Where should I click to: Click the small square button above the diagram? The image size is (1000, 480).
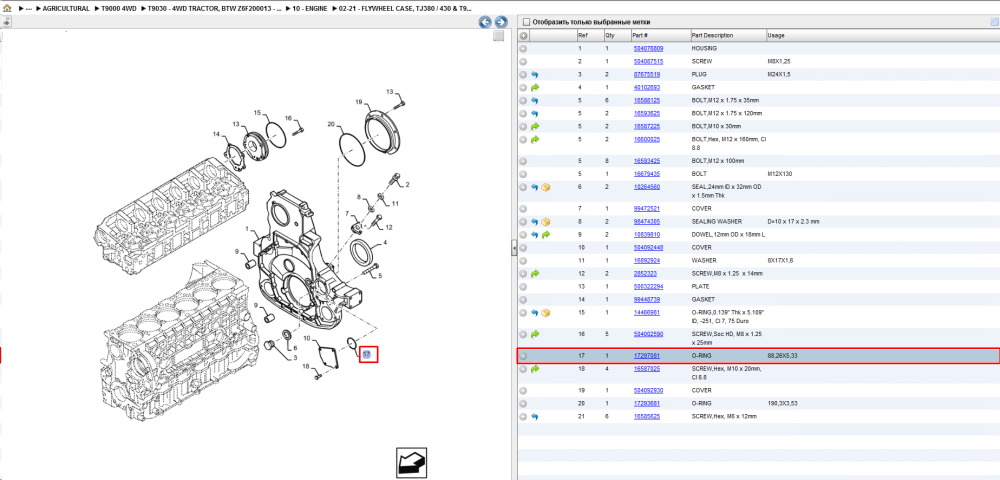[x=499, y=36]
